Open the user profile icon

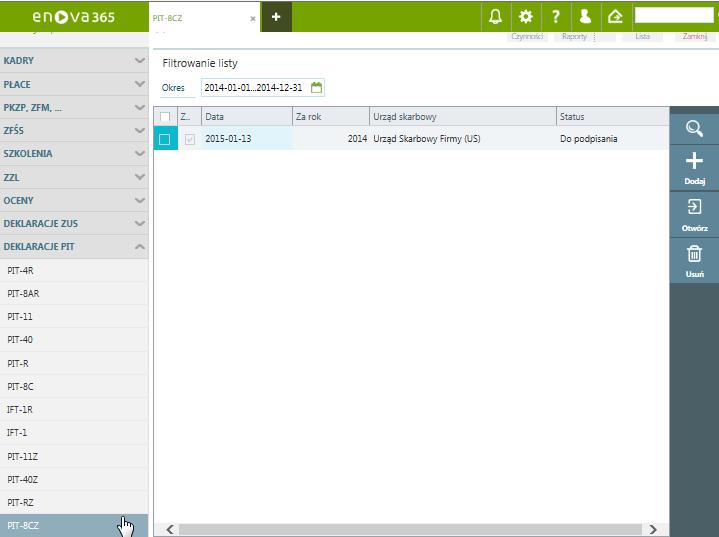pos(585,17)
